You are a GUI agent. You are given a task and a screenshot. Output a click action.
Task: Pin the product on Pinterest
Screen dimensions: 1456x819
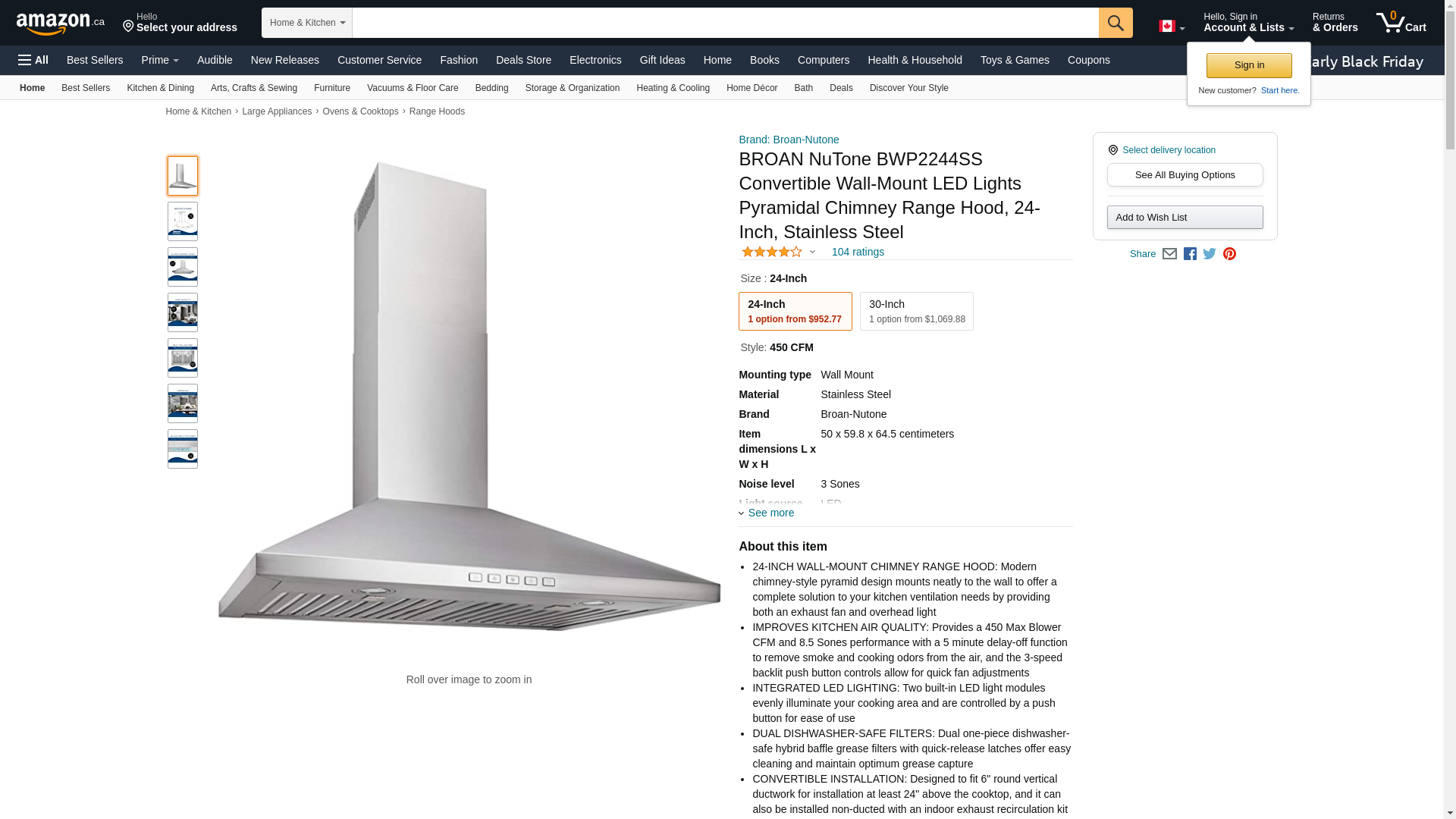[1229, 254]
